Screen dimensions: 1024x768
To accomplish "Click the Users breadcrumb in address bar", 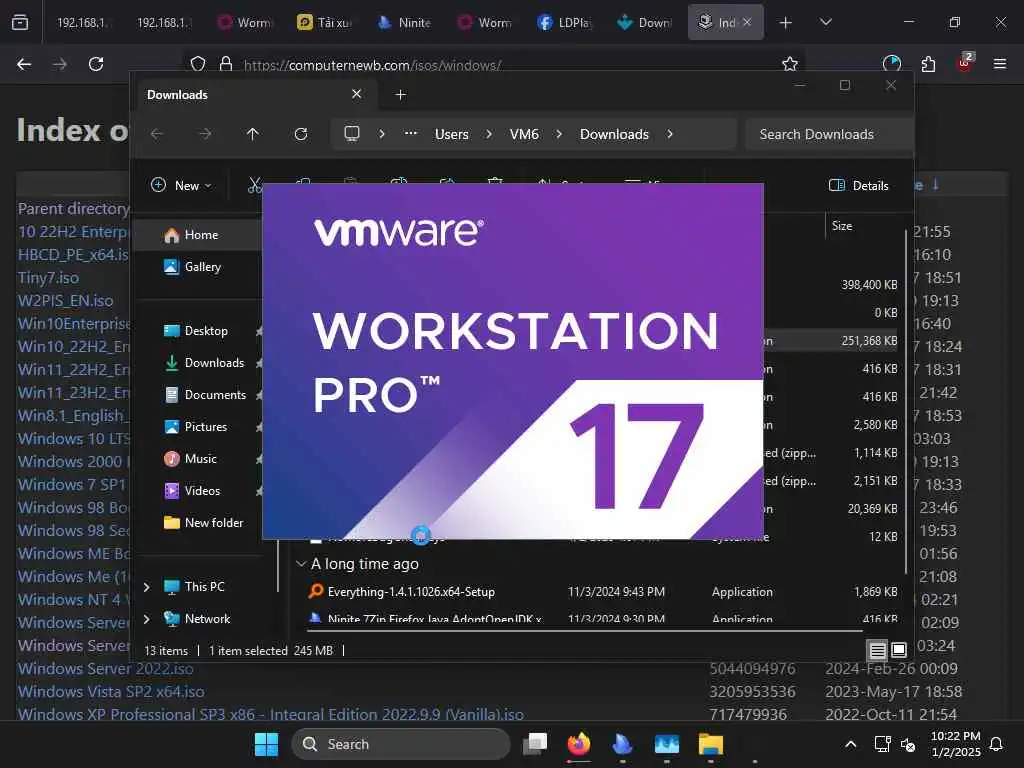I will point(452,134).
